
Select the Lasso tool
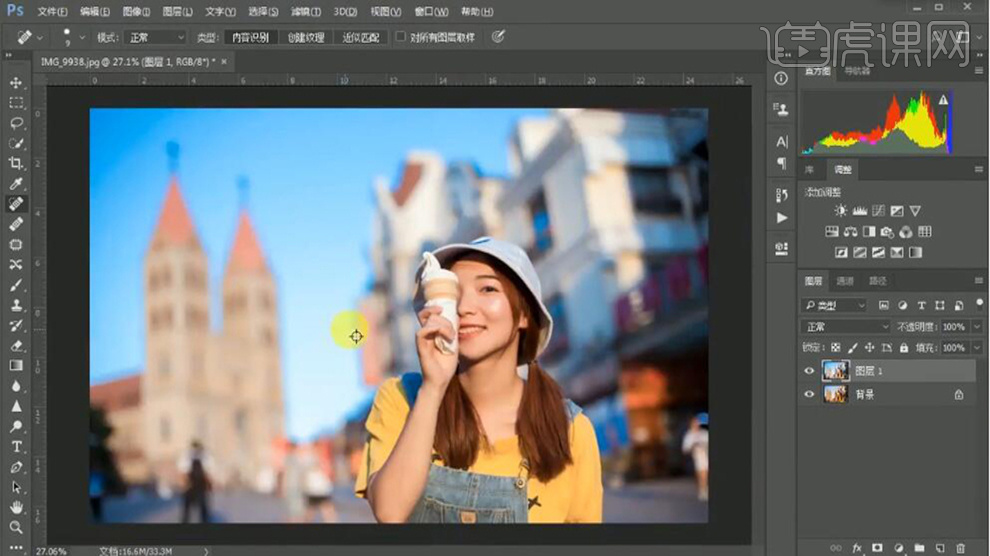pyautogui.click(x=16, y=123)
